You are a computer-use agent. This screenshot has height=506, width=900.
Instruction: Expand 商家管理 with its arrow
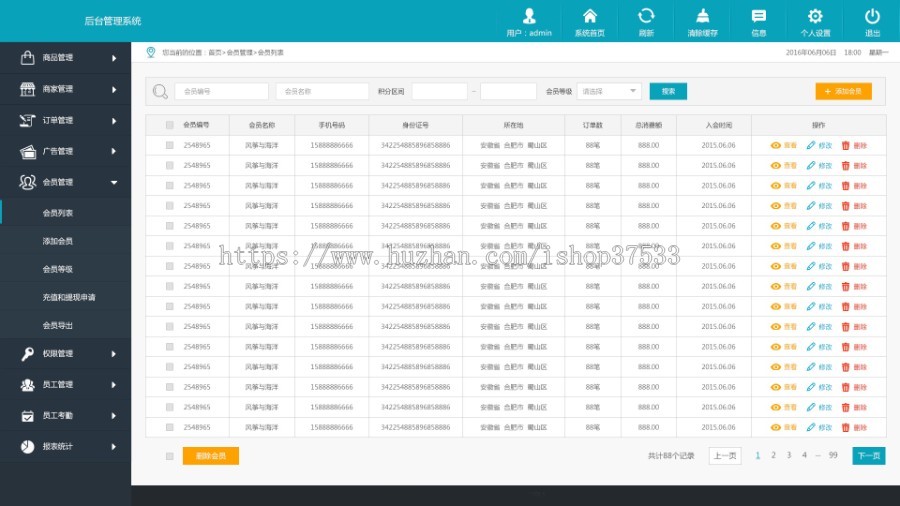114,89
